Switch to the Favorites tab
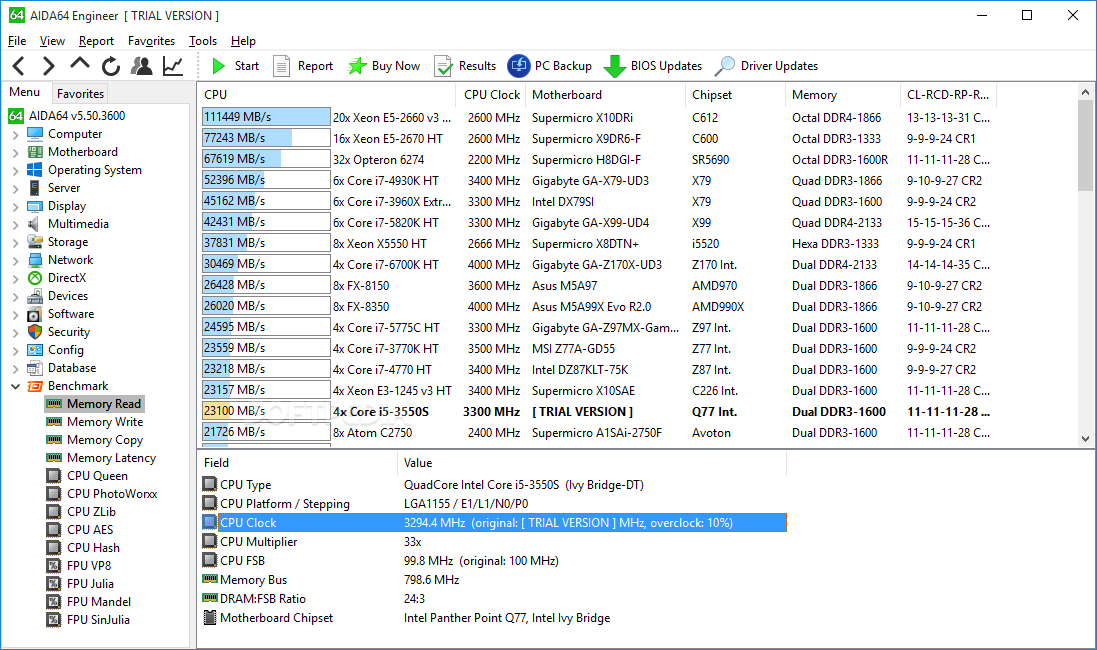Screen dimensions: 1097x650 coord(80,94)
